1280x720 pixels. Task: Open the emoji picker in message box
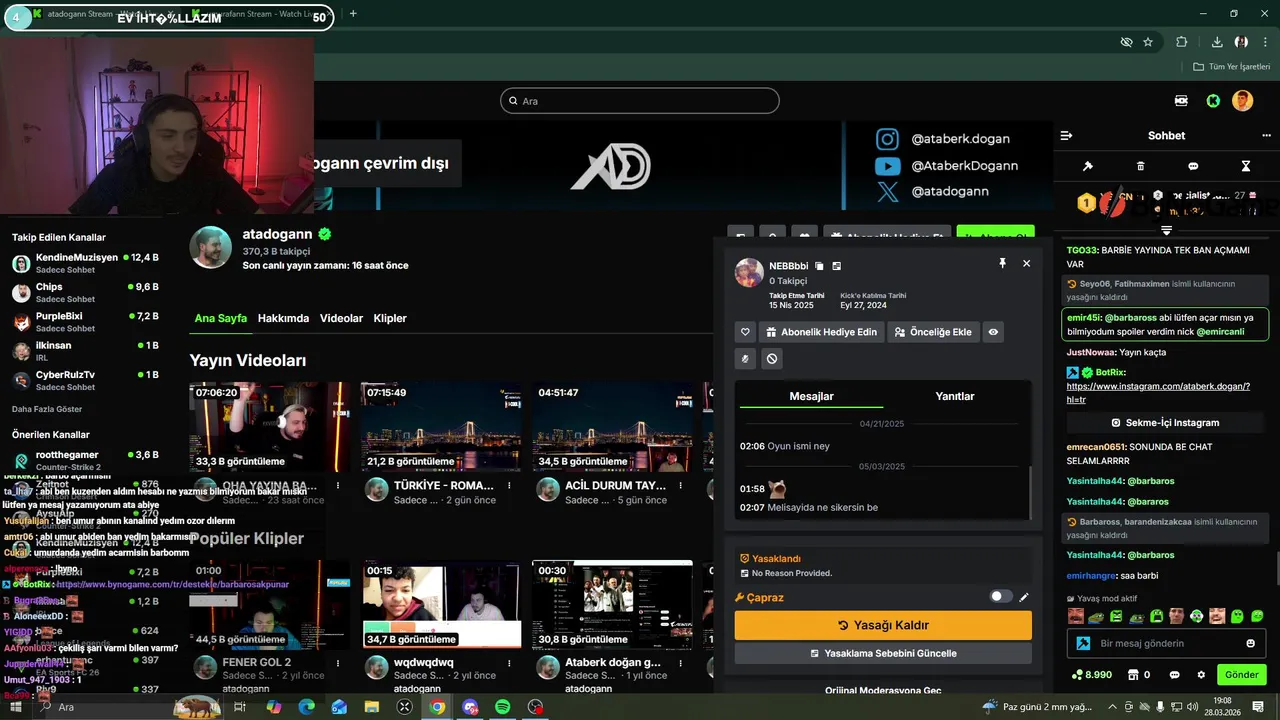1250,643
